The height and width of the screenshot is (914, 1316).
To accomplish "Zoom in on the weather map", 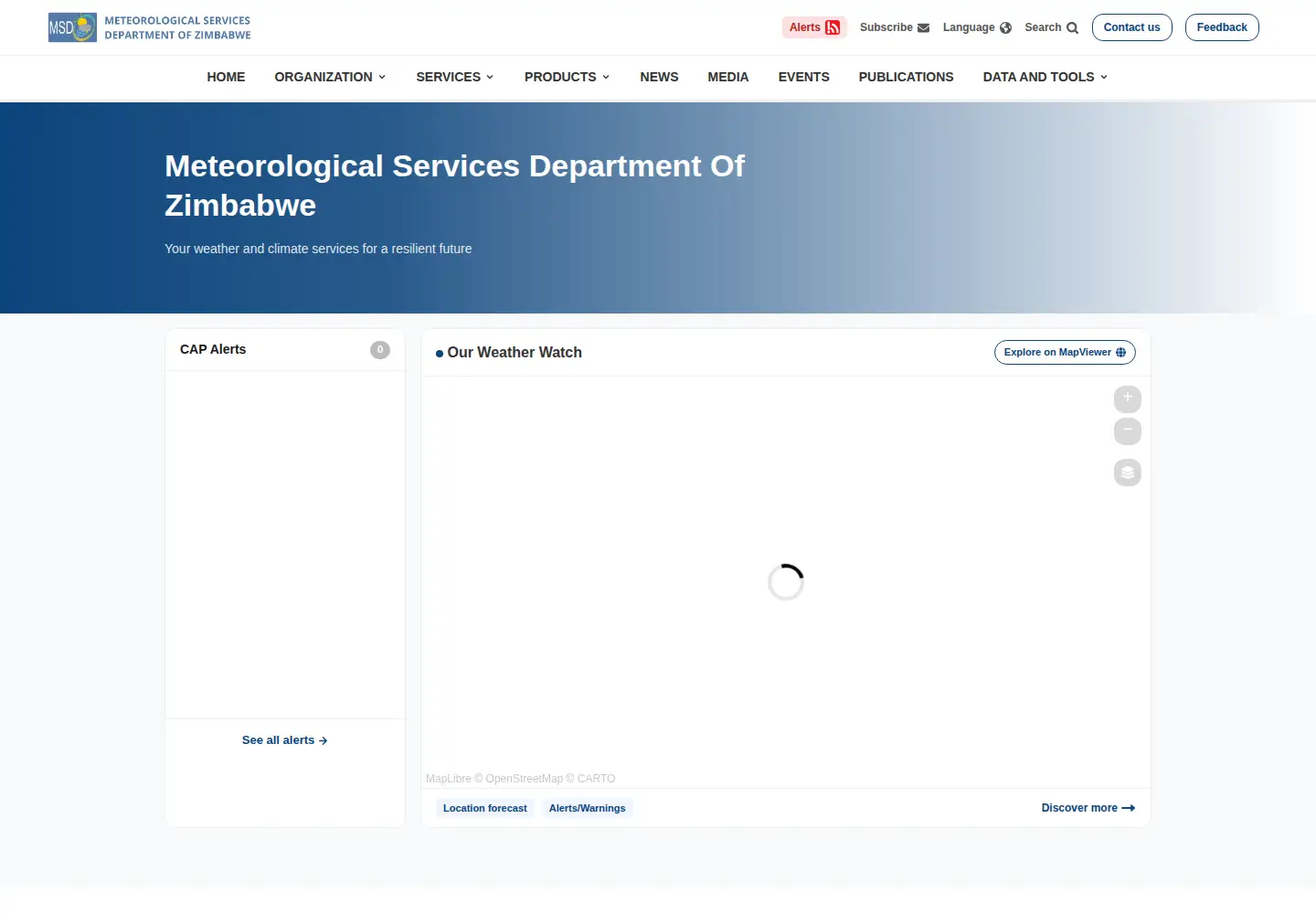I will click(1128, 399).
